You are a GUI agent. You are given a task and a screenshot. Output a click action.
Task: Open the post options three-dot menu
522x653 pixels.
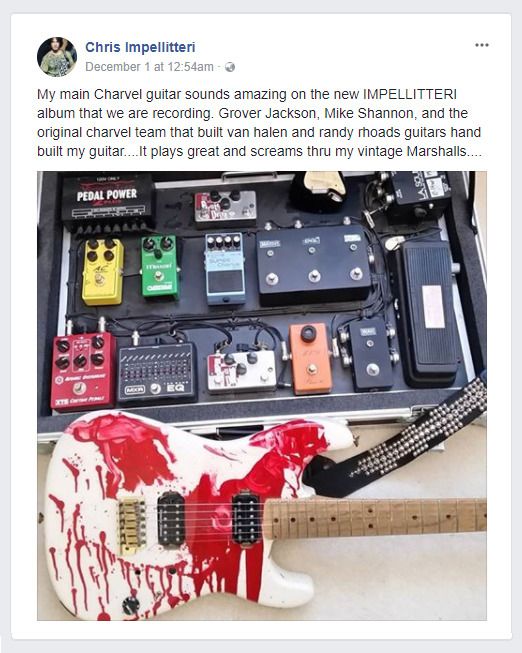pos(482,45)
